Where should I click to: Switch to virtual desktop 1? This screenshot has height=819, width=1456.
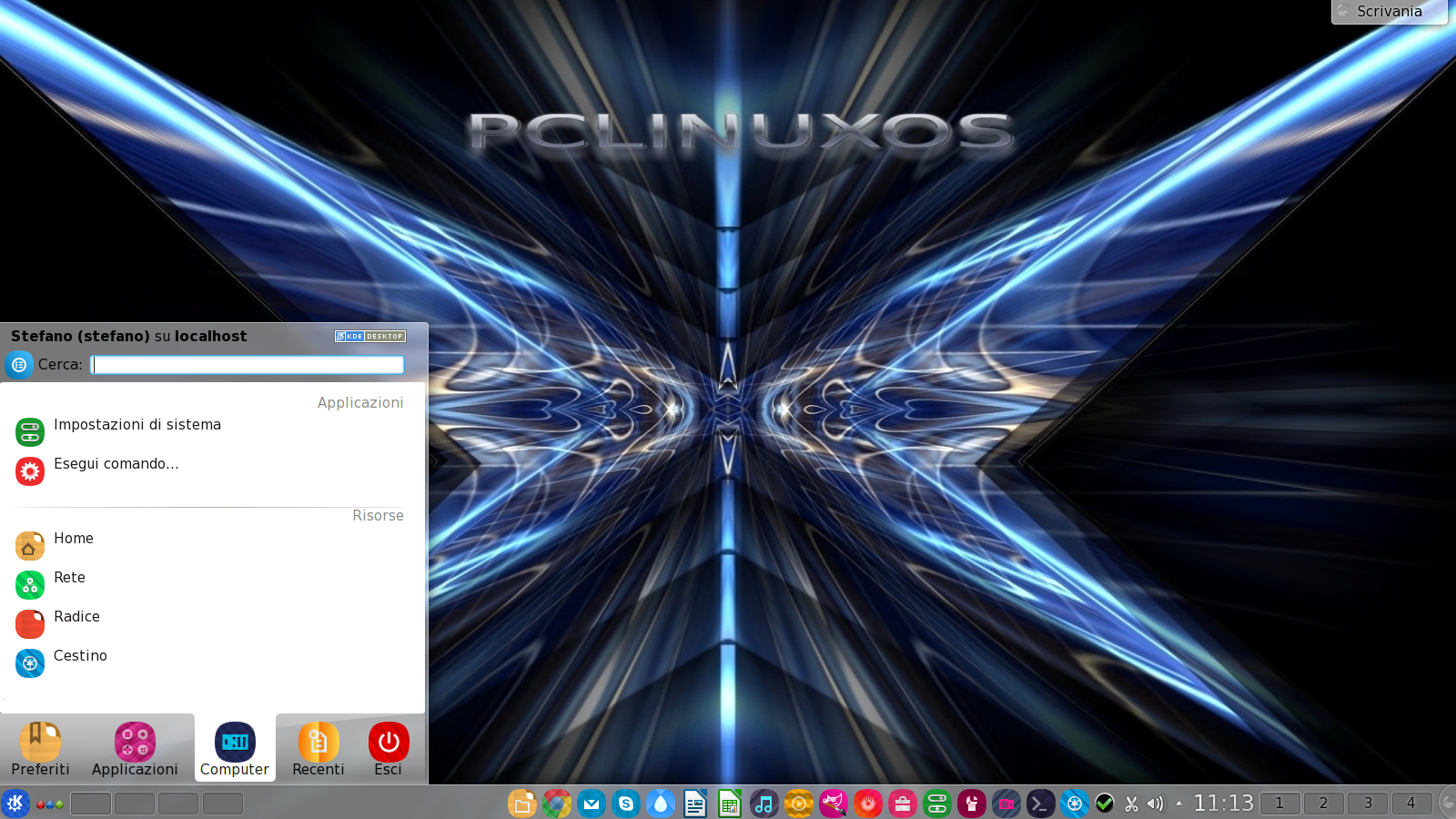point(1279,803)
